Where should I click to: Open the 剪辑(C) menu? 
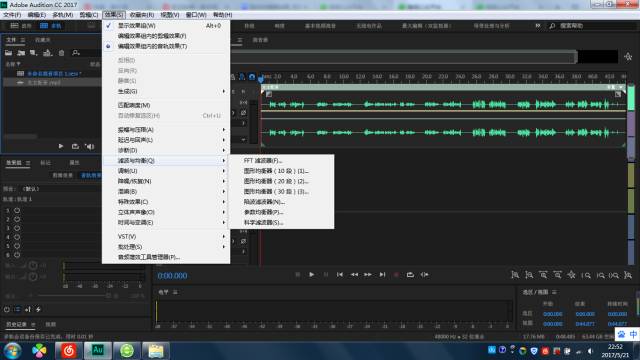(x=89, y=15)
